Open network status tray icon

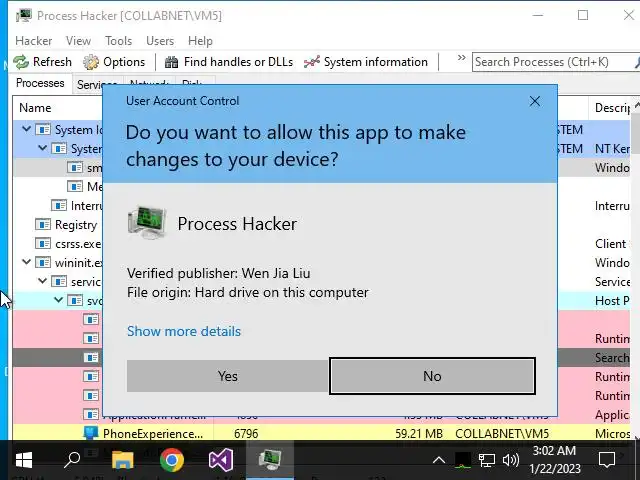pyautogui.click(x=487, y=460)
